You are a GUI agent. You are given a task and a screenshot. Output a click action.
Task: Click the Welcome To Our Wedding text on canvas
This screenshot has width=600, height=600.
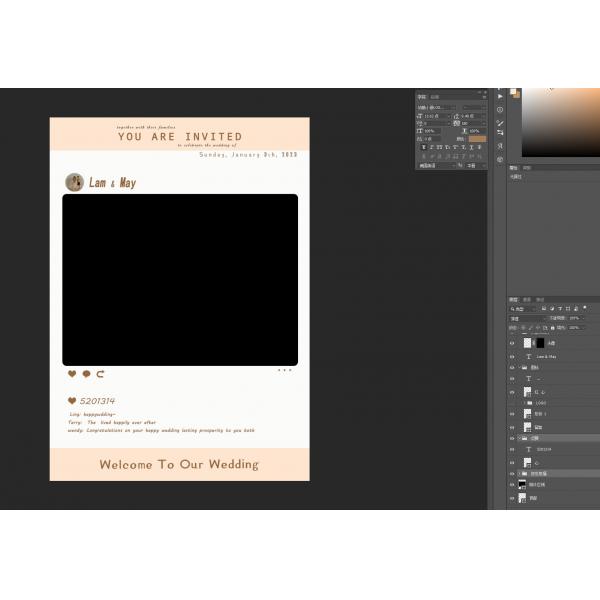[x=179, y=464]
